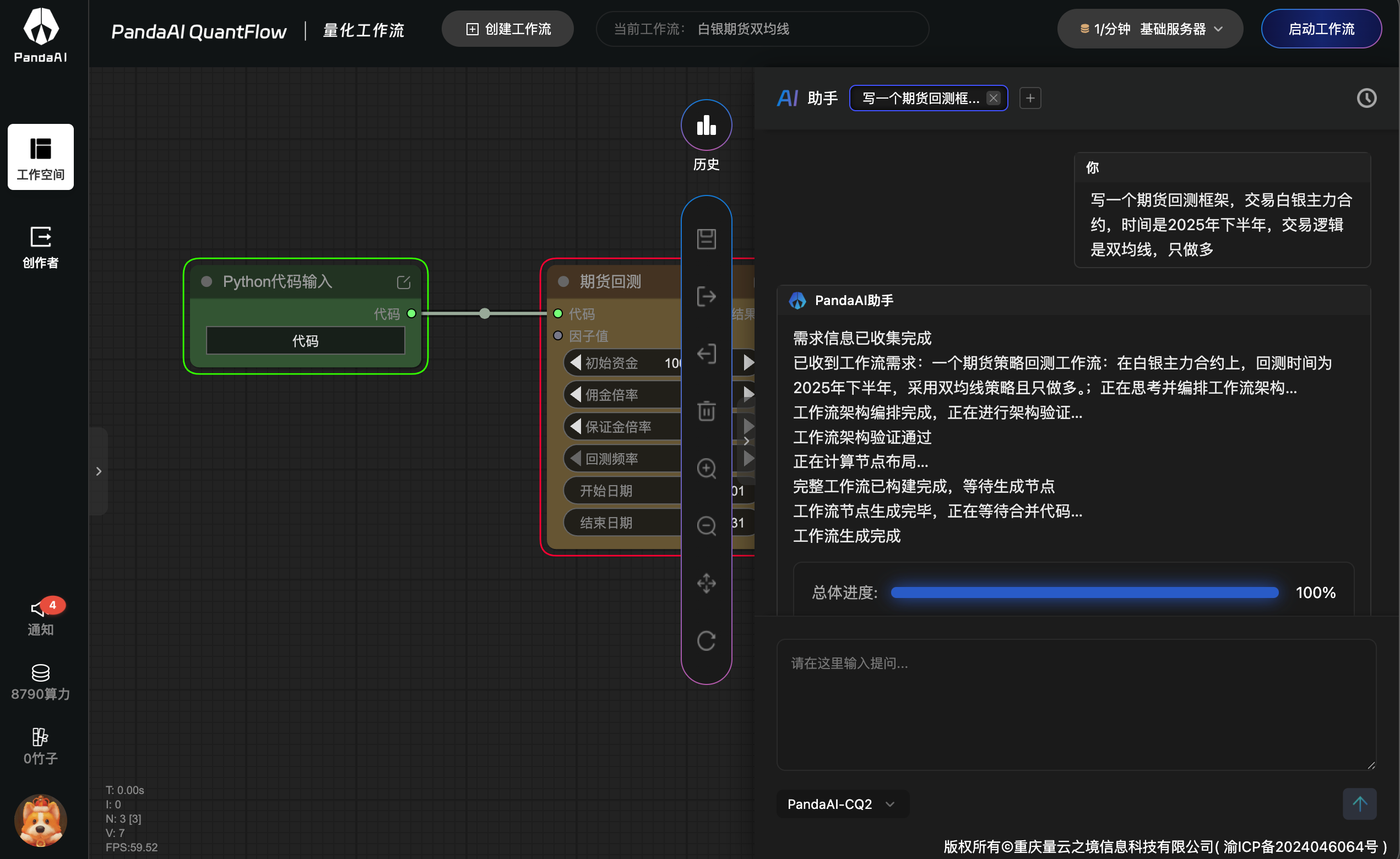The height and width of the screenshot is (859, 1400).
Task: Click the 工作流生成完成 message line
Action: [846, 536]
